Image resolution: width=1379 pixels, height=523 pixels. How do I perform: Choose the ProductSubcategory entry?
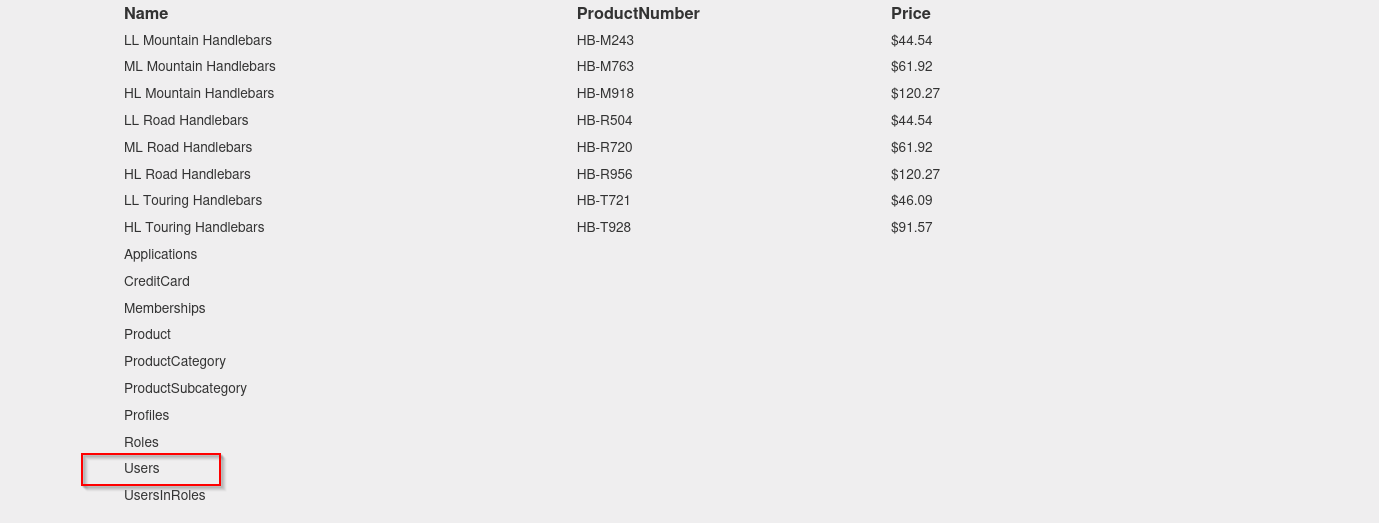(x=185, y=388)
